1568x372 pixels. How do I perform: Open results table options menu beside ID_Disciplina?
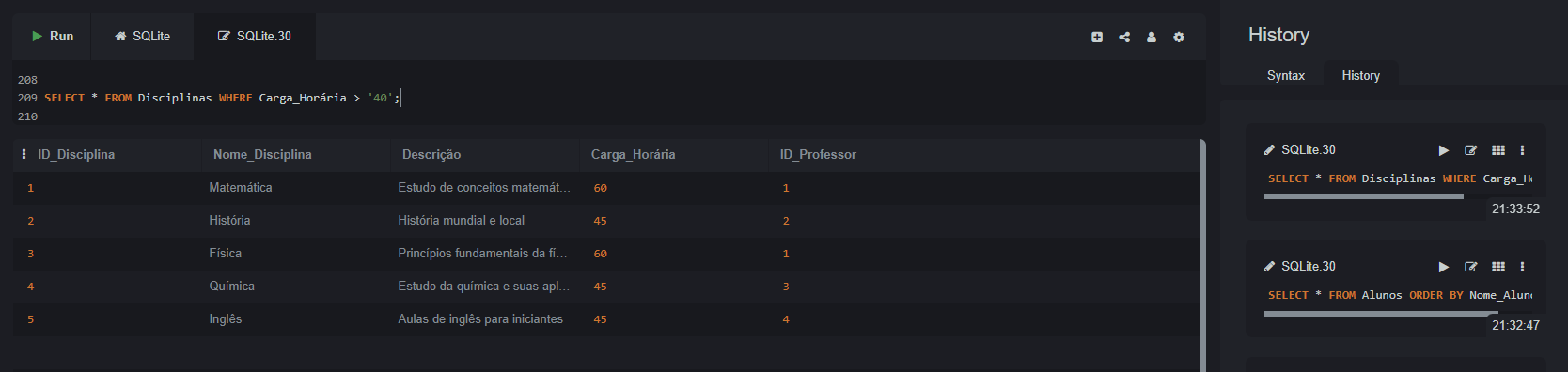point(24,154)
